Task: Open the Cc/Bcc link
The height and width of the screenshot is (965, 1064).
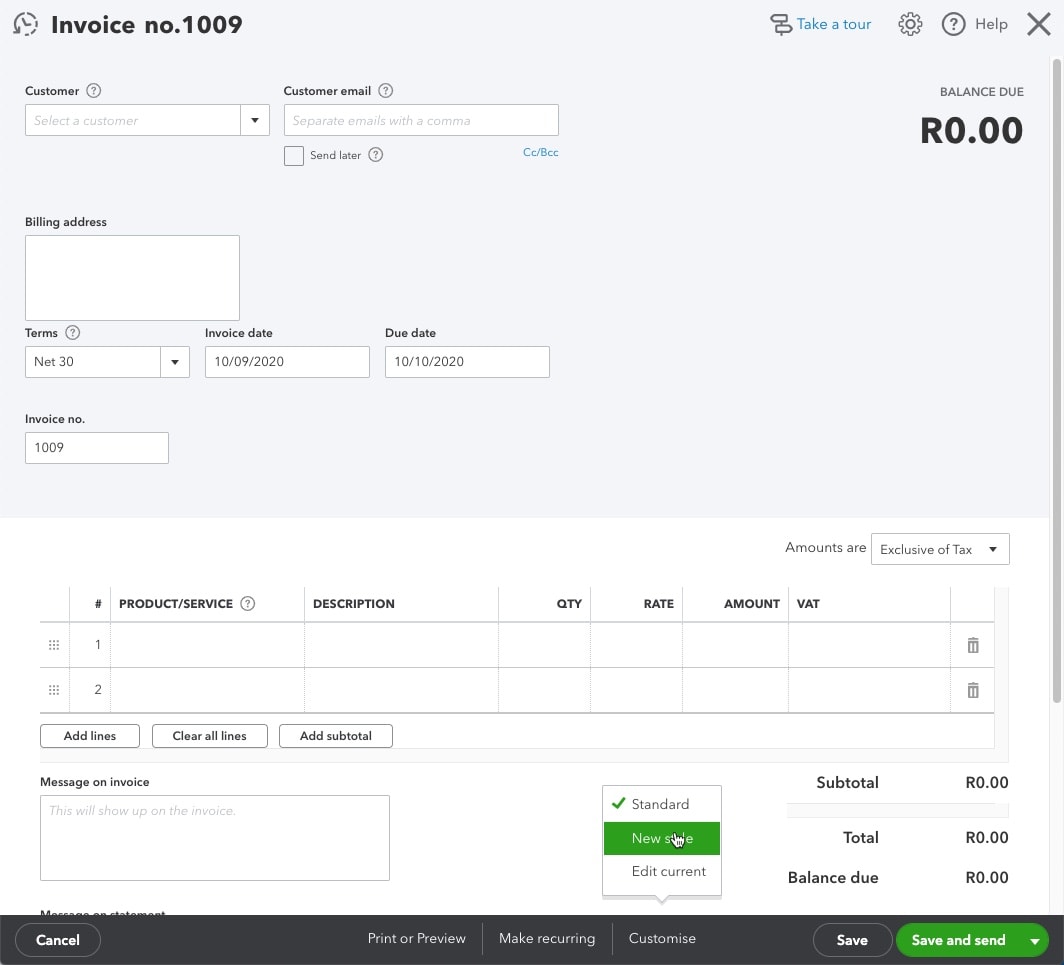Action: [x=540, y=152]
